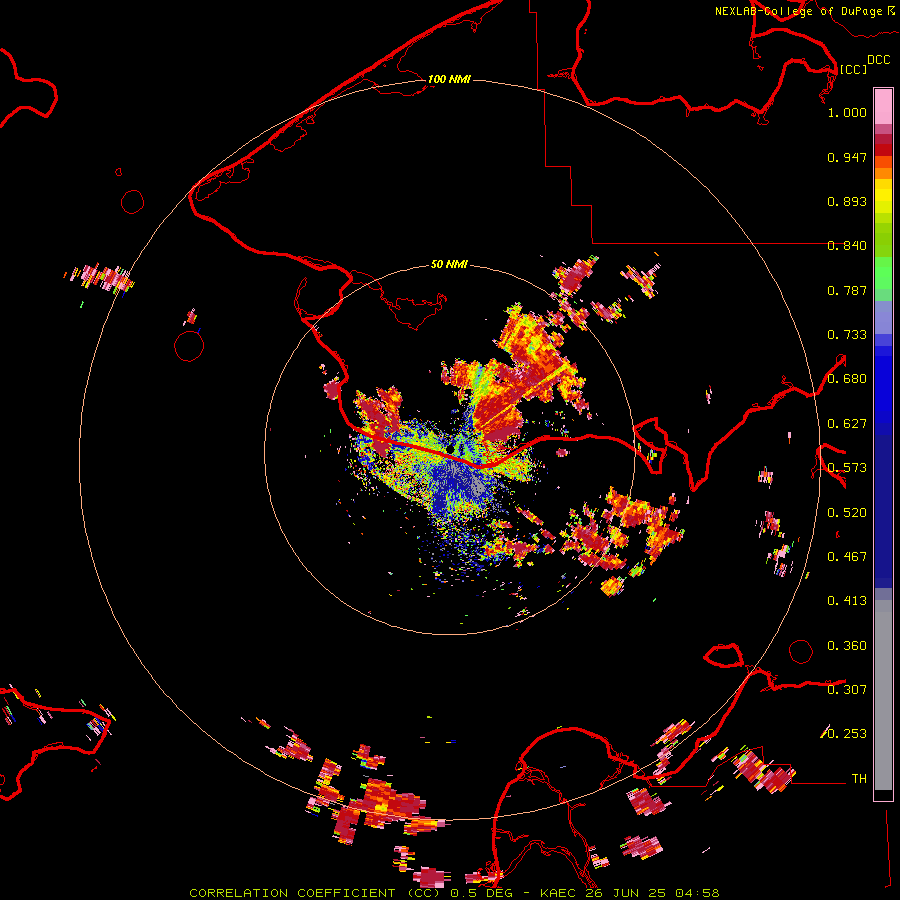Screen dimensions: 900x900
Task: Click the 0.307 scale value
Action: 847,690
